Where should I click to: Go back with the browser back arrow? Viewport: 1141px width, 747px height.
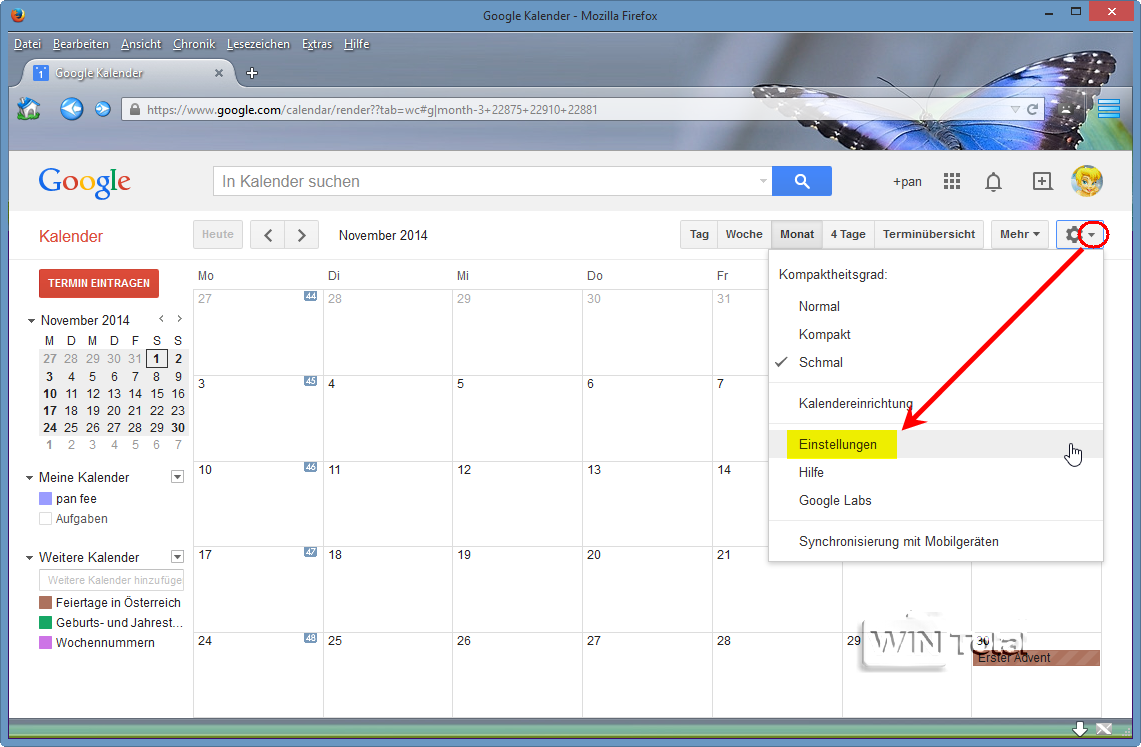pos(71,109)
